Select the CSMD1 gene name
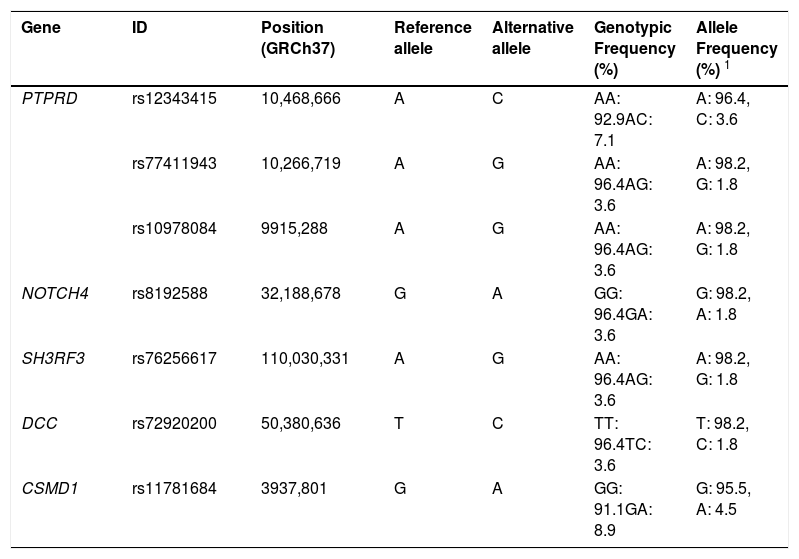 [50, 488]
